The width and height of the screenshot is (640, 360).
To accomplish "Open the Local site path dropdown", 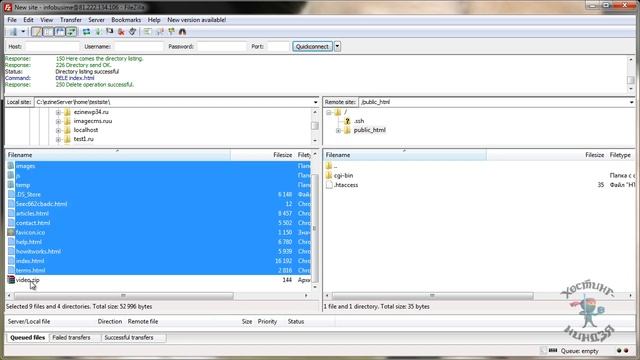I will tap(316, 102).
